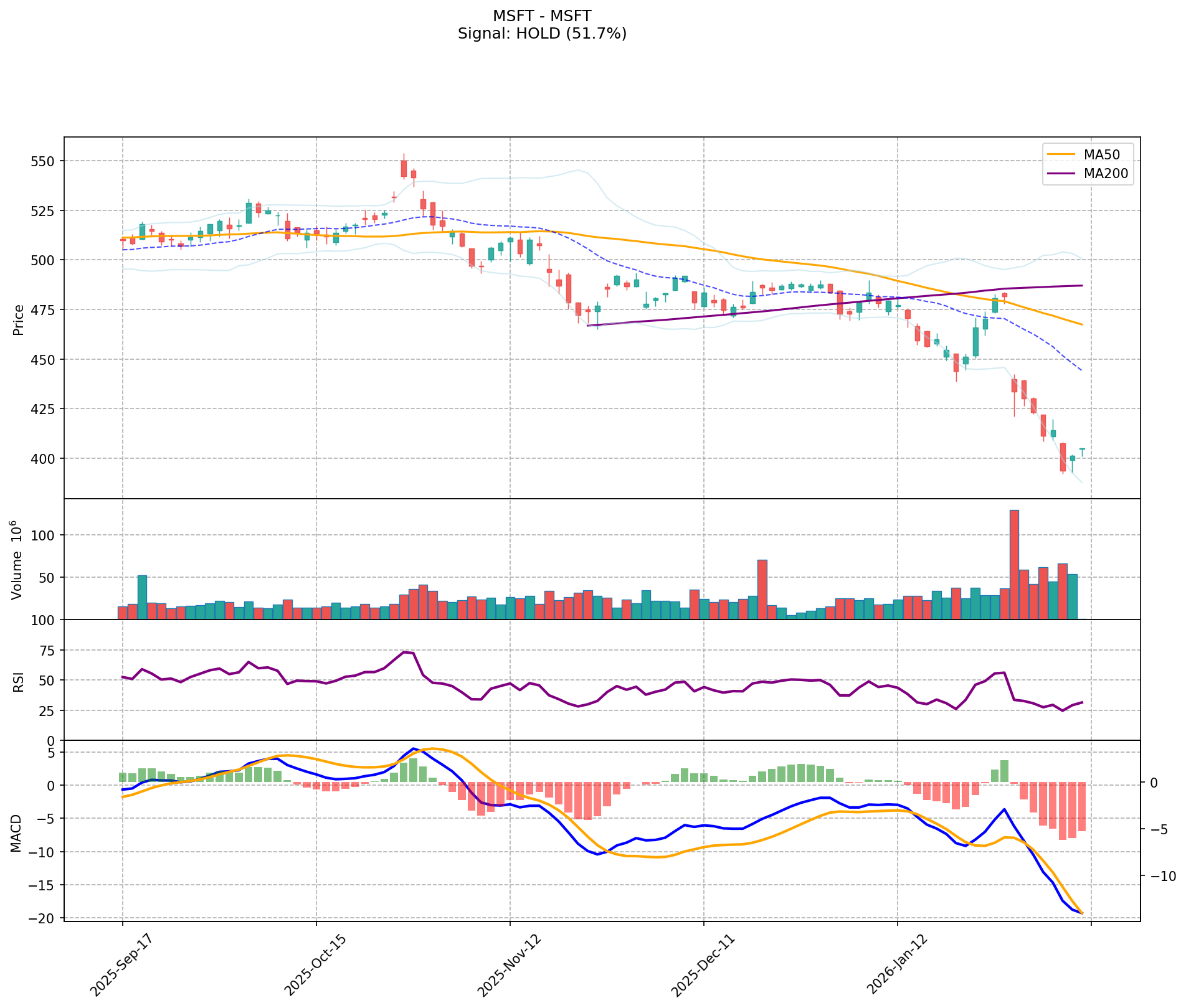Image resolution: width=1186 pixels, height=1008 pixels.
Task: Click the RSI y-axis label
Action: [x=19, y=681]
